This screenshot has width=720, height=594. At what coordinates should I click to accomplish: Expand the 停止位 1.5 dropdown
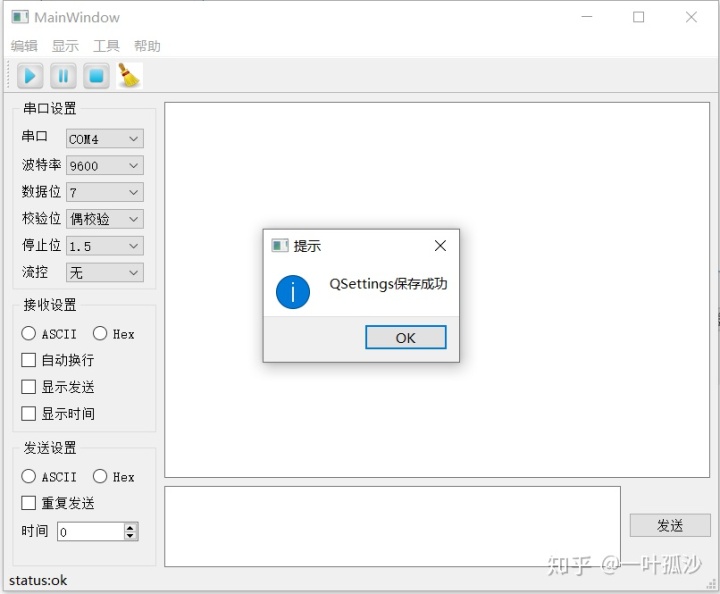coord(105,246)
